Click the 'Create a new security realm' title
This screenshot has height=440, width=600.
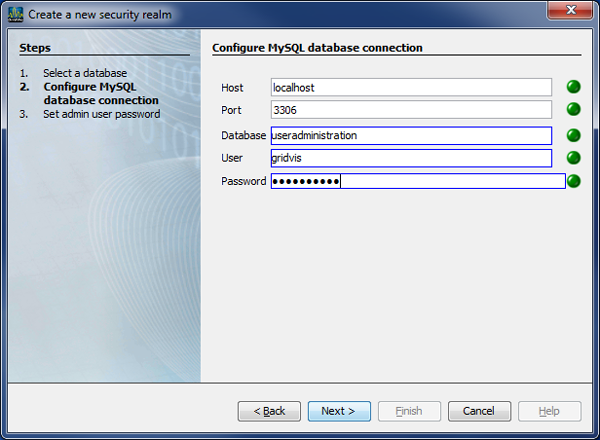coord(100,15)
